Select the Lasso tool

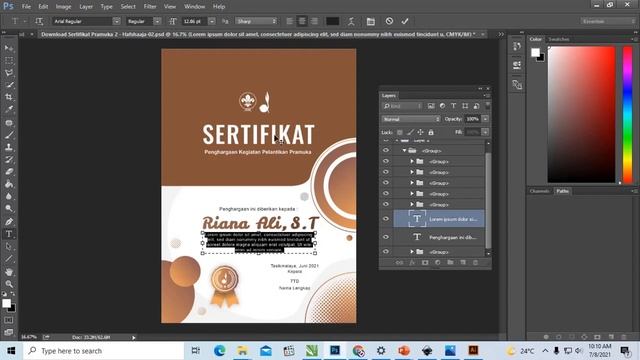point(9,73)
